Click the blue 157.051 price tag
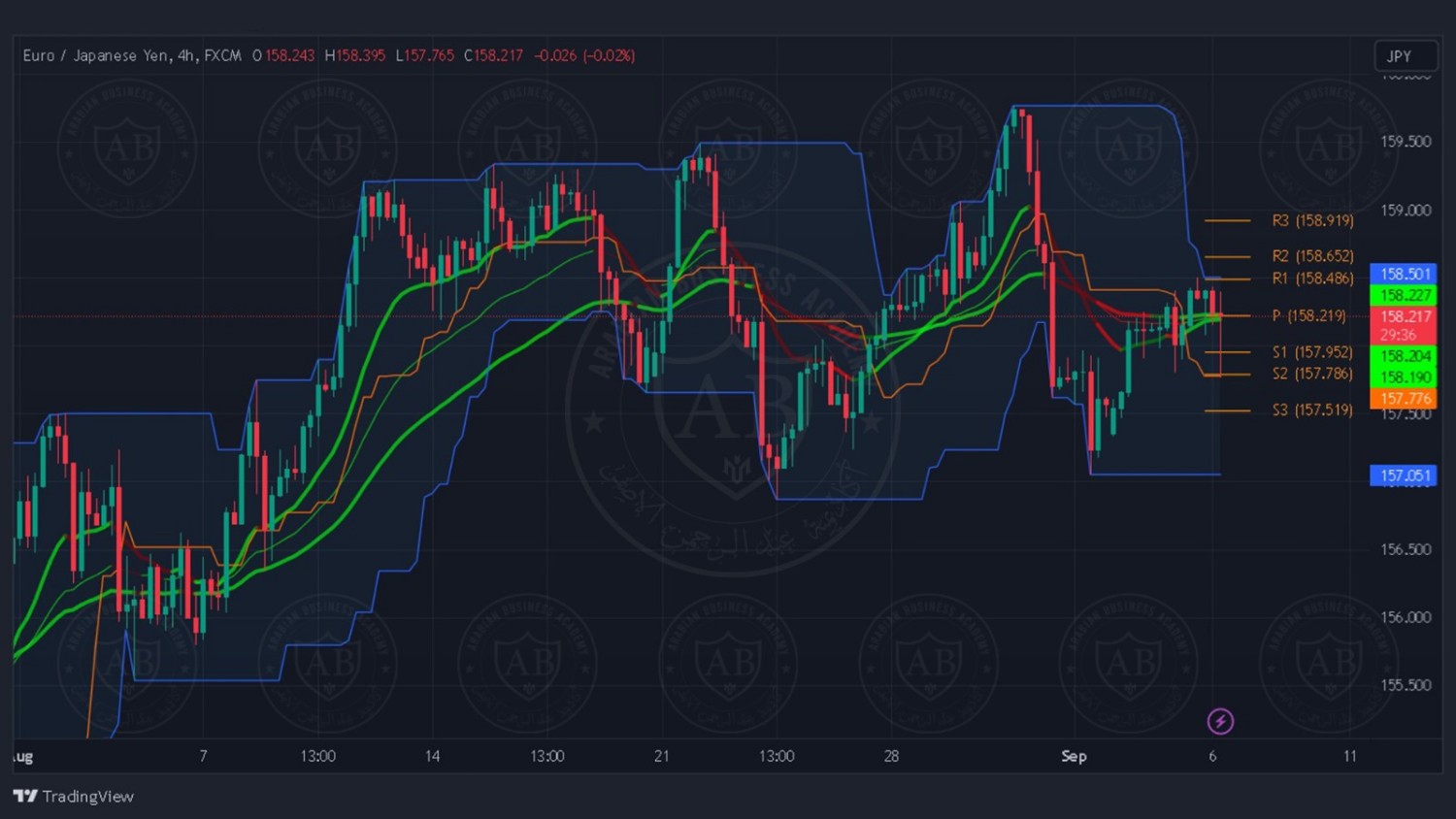This screenshot has height=819, width=1456. (x=1404, y=475)
